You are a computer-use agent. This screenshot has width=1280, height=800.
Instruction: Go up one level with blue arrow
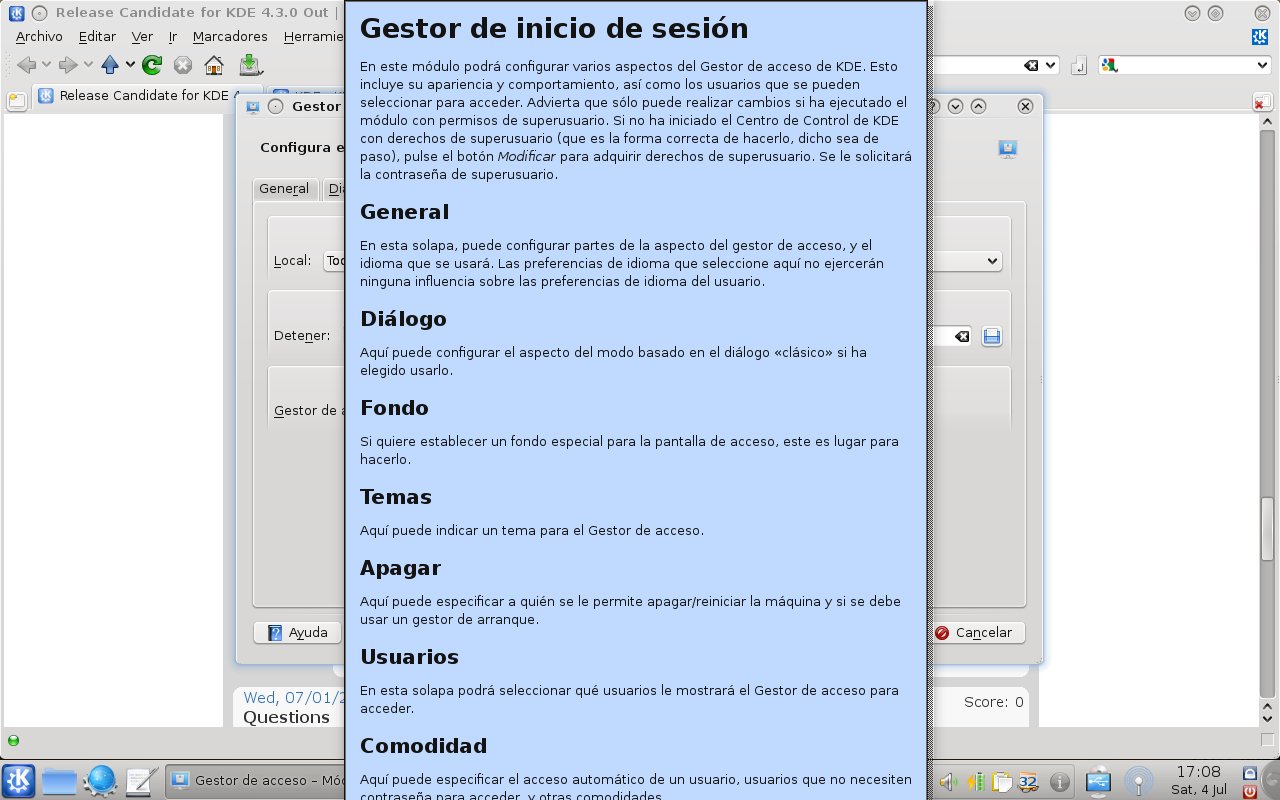coord(110,65)
